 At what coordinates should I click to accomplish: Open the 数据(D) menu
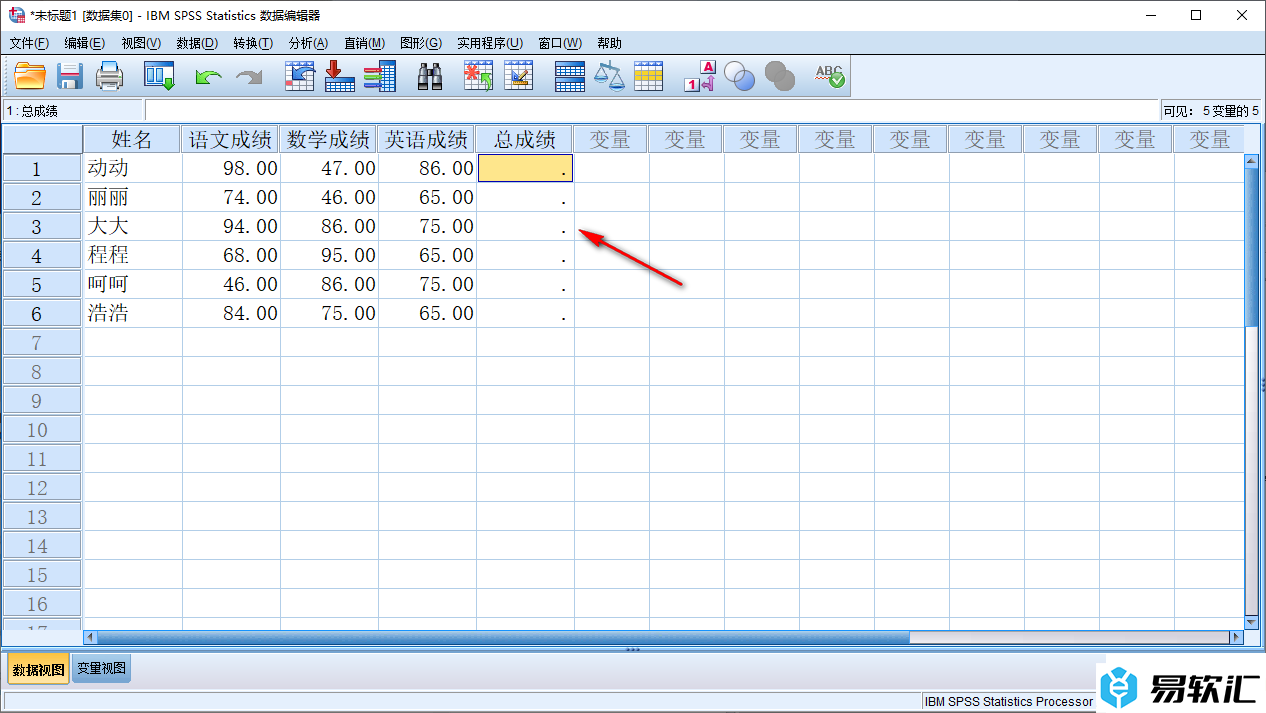coord(197,43)
